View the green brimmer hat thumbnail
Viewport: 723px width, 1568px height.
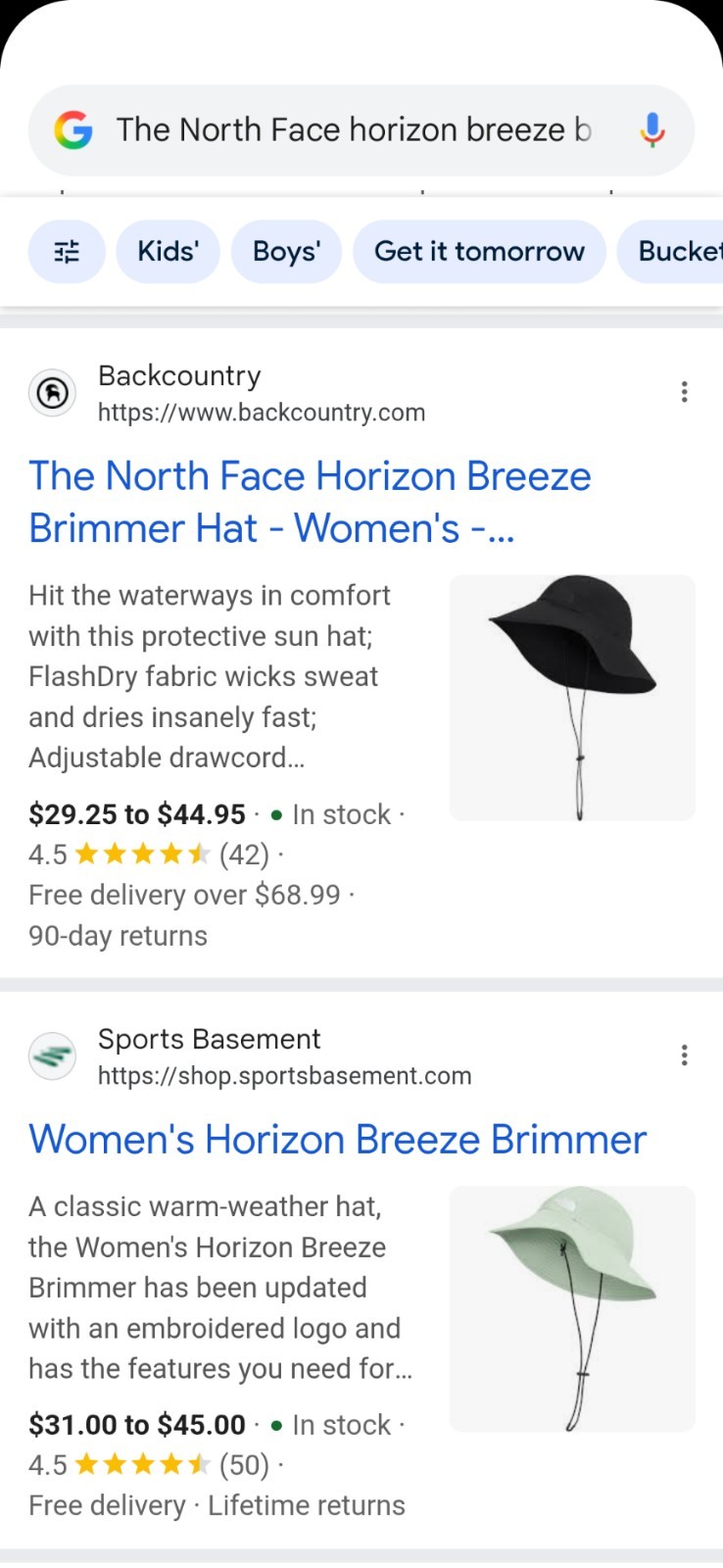coord(572,1308)
